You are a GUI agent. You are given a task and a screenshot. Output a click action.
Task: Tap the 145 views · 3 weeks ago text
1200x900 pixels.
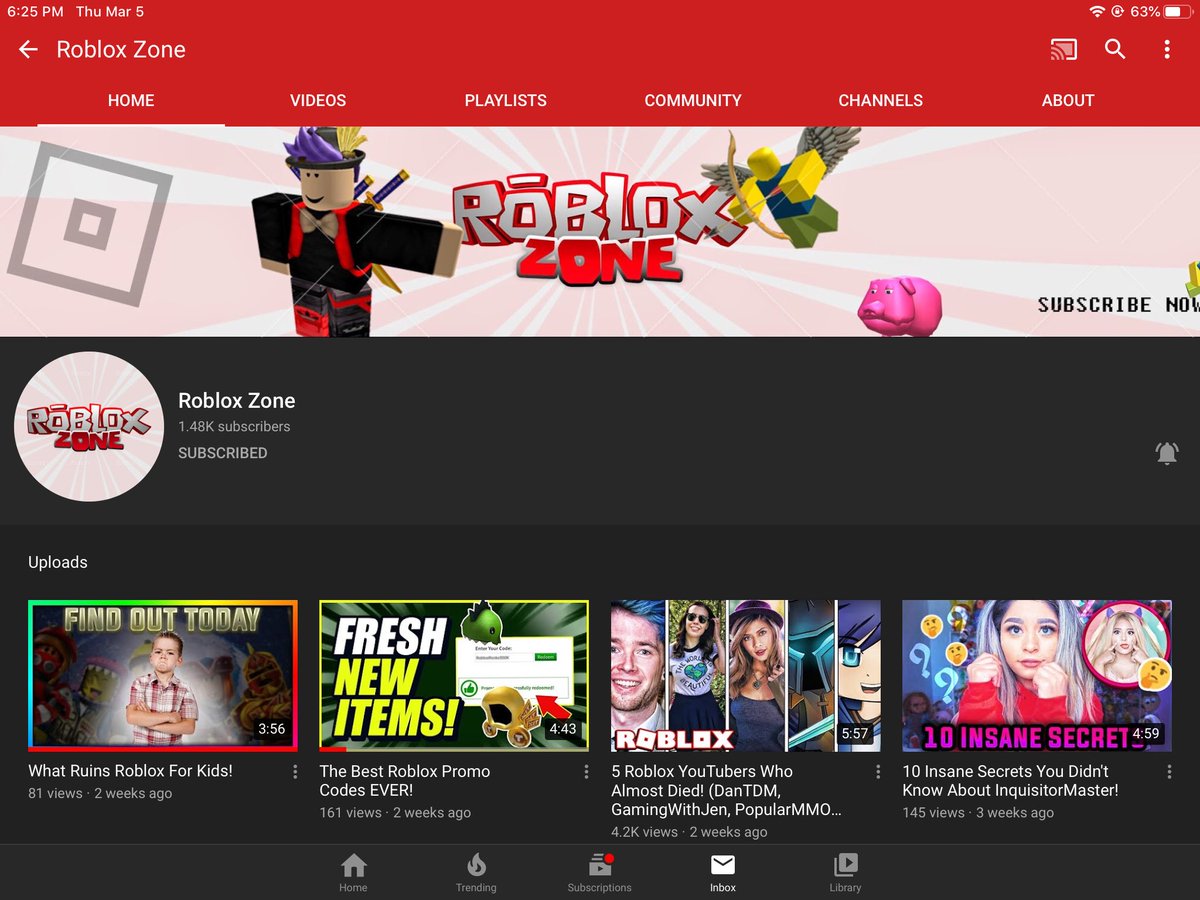pos(978,812)
